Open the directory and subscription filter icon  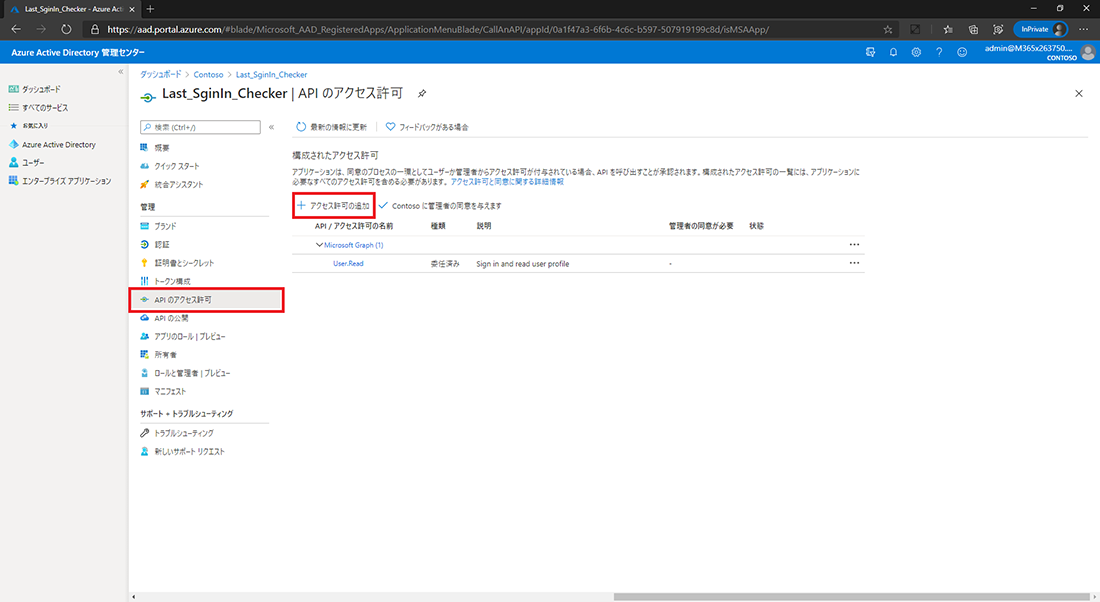(871, 52)
